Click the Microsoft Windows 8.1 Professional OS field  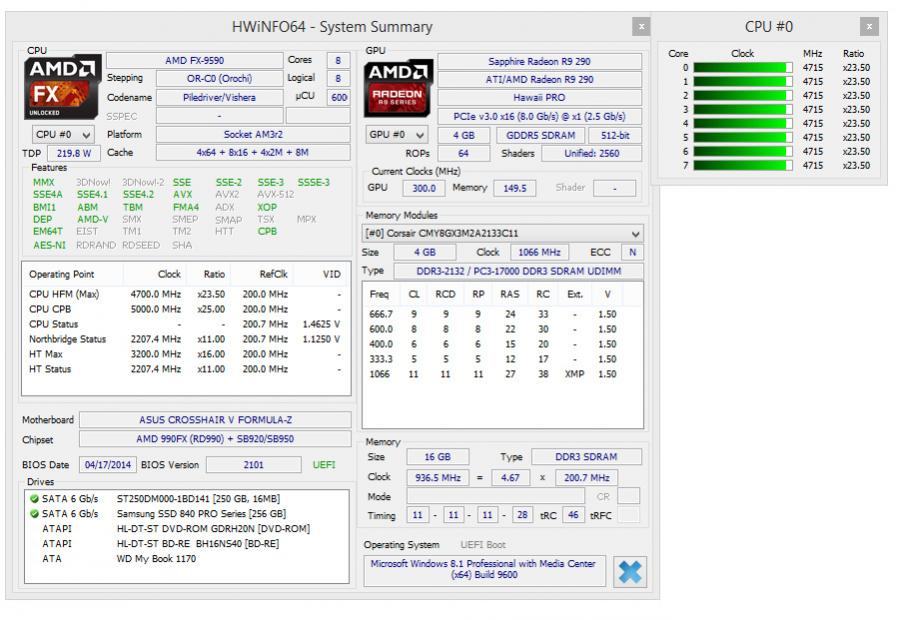coord(484,570)
